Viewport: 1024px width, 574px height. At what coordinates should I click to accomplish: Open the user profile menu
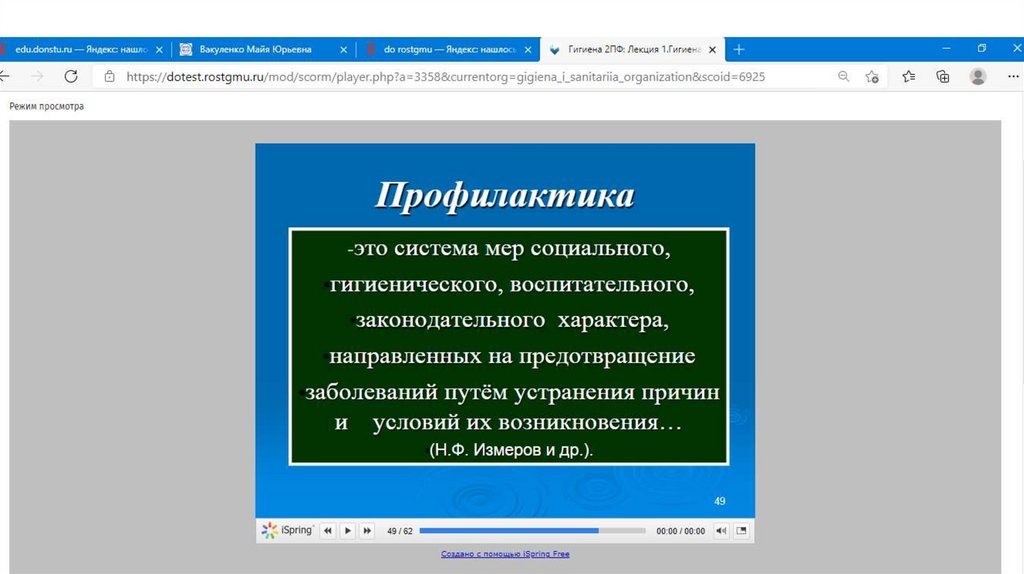coord(978,76)
